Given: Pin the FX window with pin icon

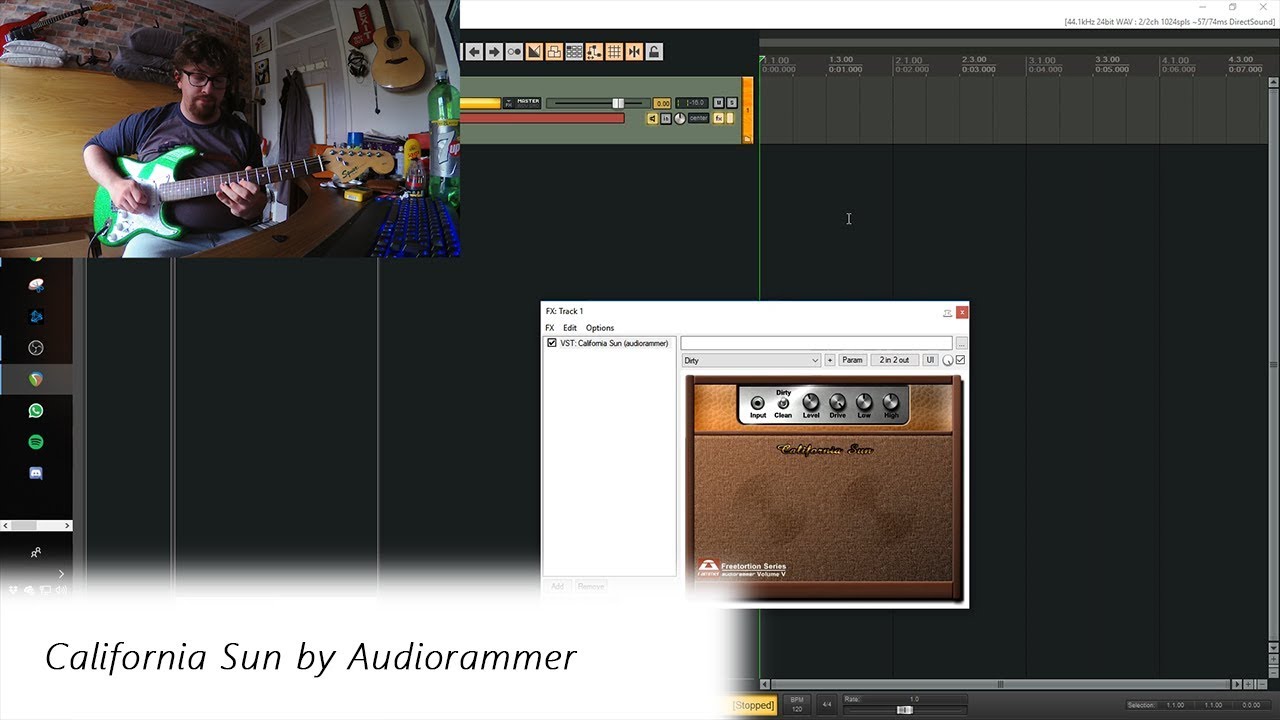Looking at the screenshot, I should (x=947, y=312).
